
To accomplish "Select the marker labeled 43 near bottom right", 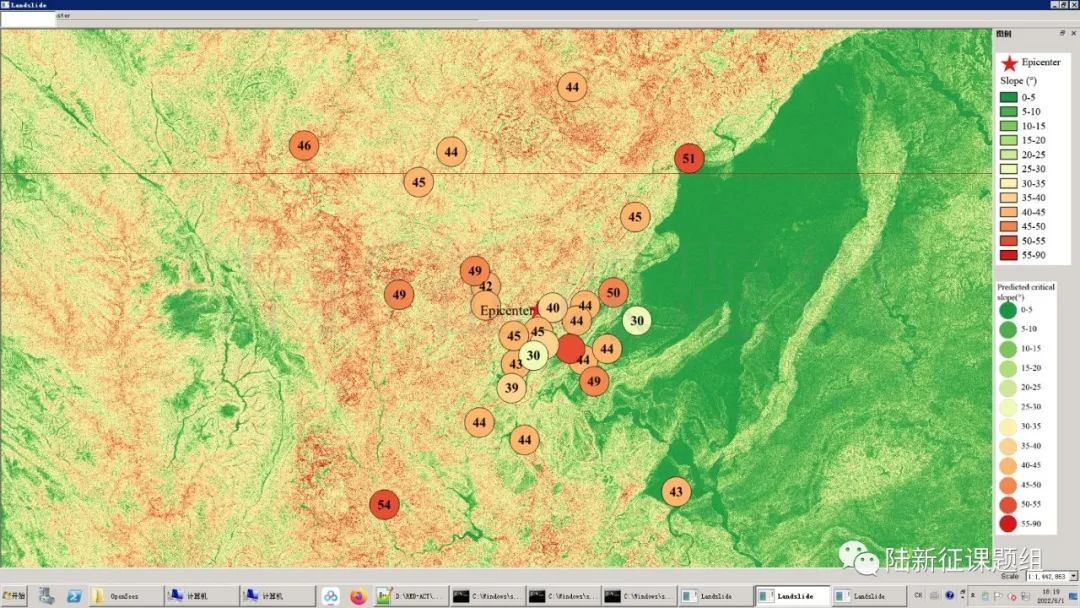I will click(x=676, y=491).
